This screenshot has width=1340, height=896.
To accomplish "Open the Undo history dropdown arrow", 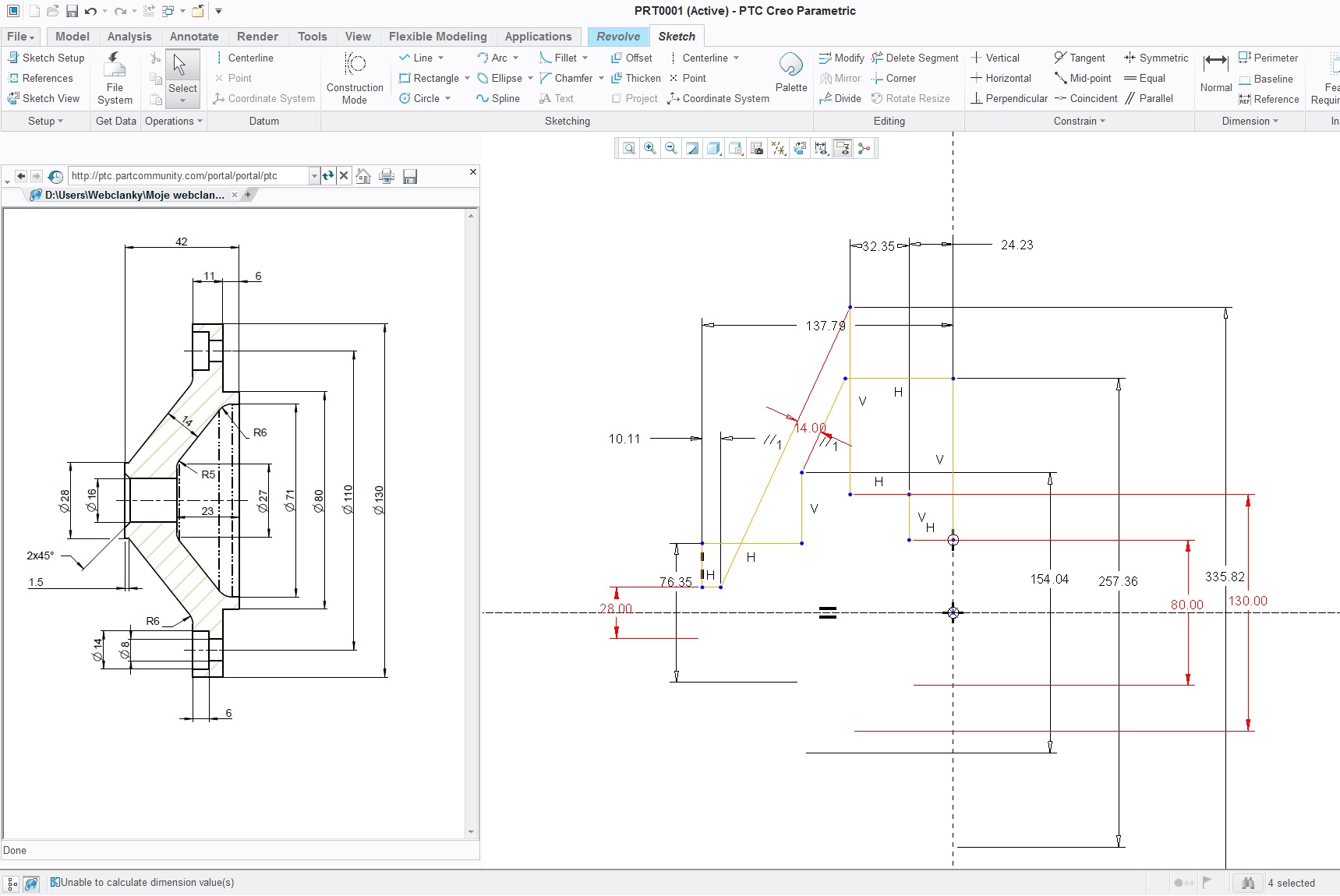I will [x=104, y=12].
